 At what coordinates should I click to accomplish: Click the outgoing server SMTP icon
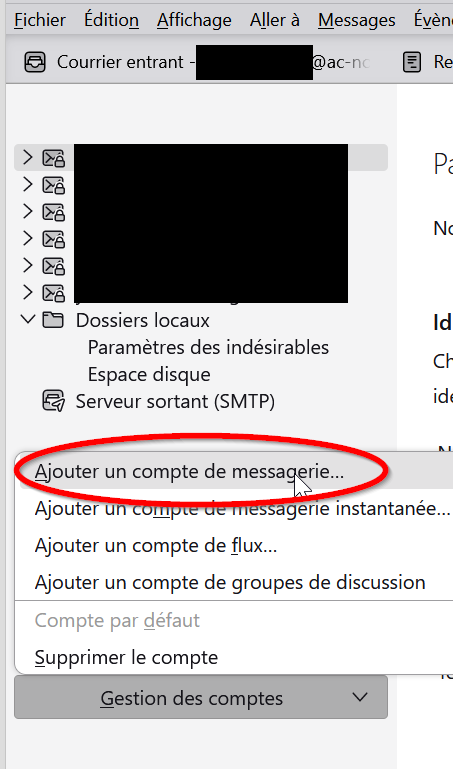[x=53, y=401]
